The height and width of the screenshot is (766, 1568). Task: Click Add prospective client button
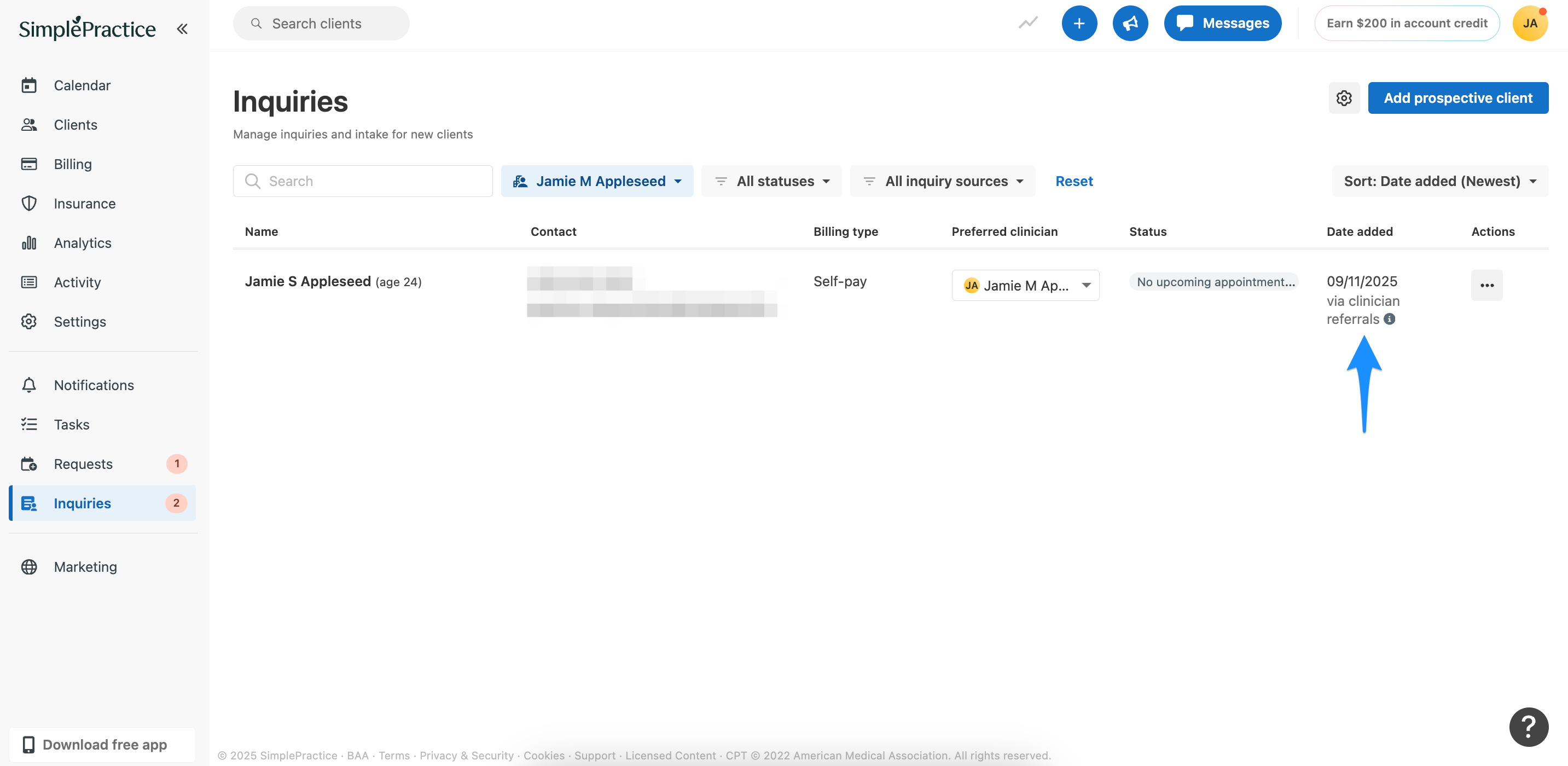coord(1457,98)
